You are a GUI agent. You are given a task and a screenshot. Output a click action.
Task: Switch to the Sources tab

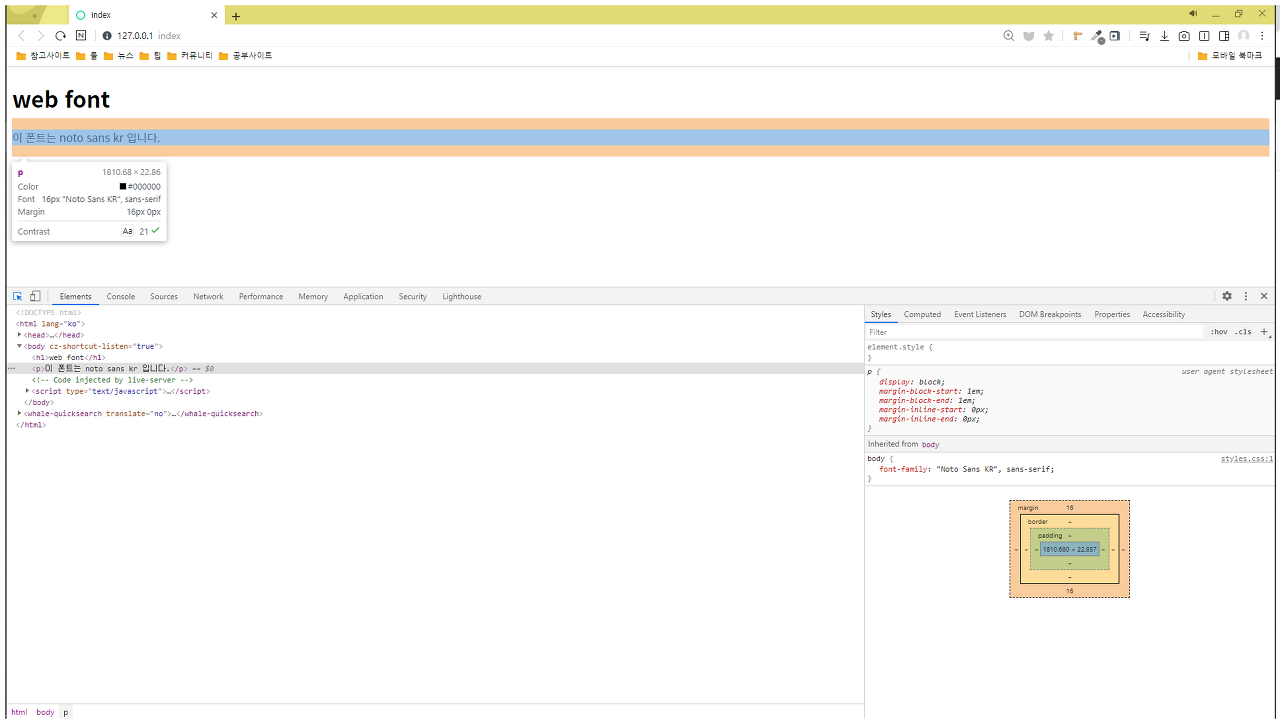pyautogui.click(x=164, y=296)
